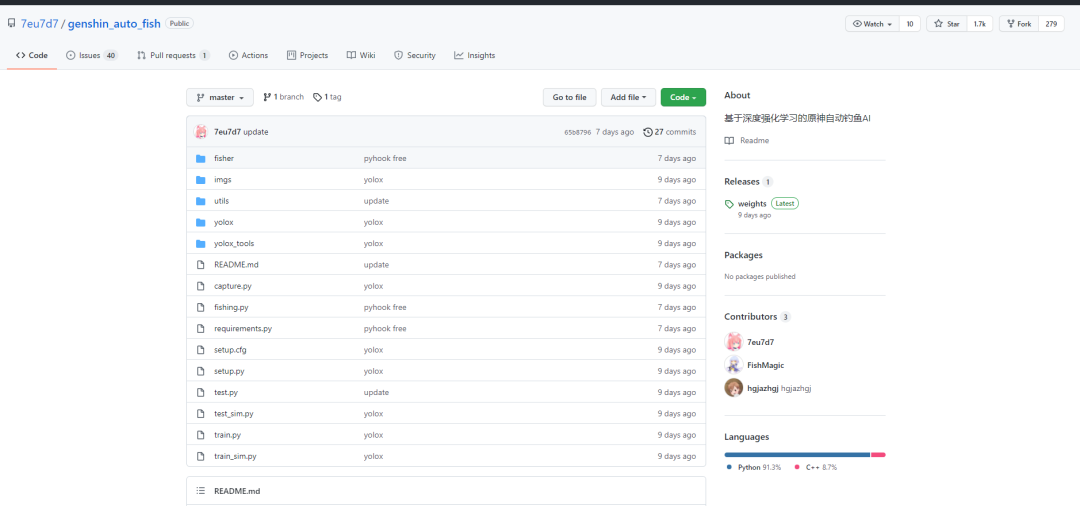Click the FishMagic contributor avatar
The width and height of the screenshot is (1080, 506).
[x=734, y=365]
